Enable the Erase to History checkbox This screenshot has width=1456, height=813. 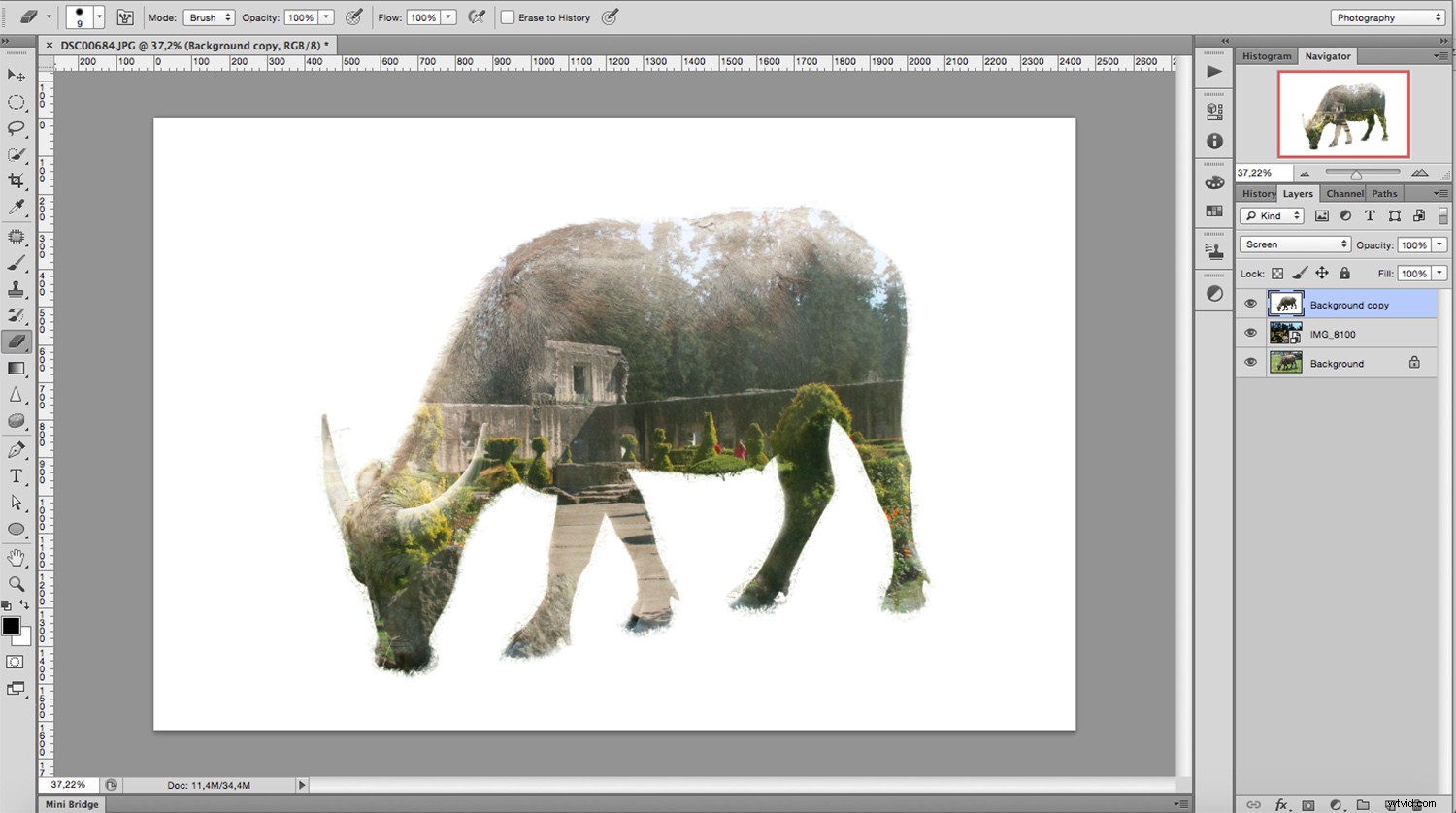507,16
